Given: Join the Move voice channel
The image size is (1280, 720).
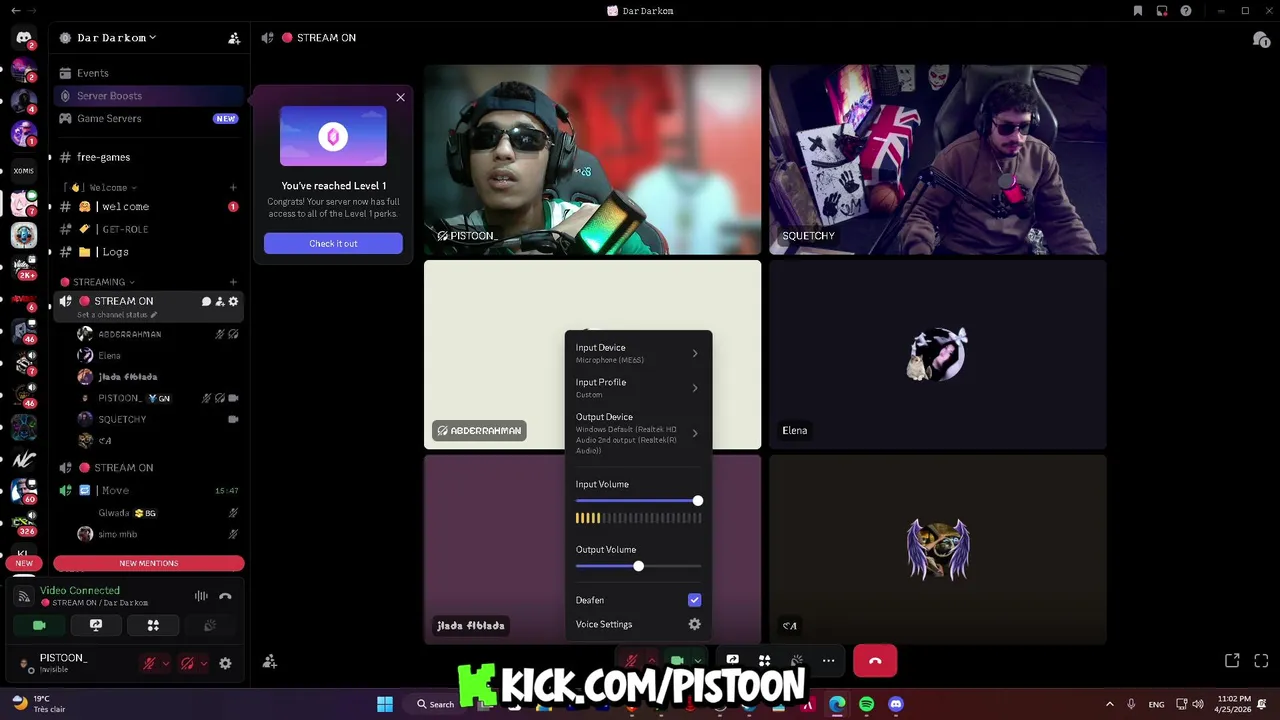Looking at the screenshot, I should [x=148, y=491].
